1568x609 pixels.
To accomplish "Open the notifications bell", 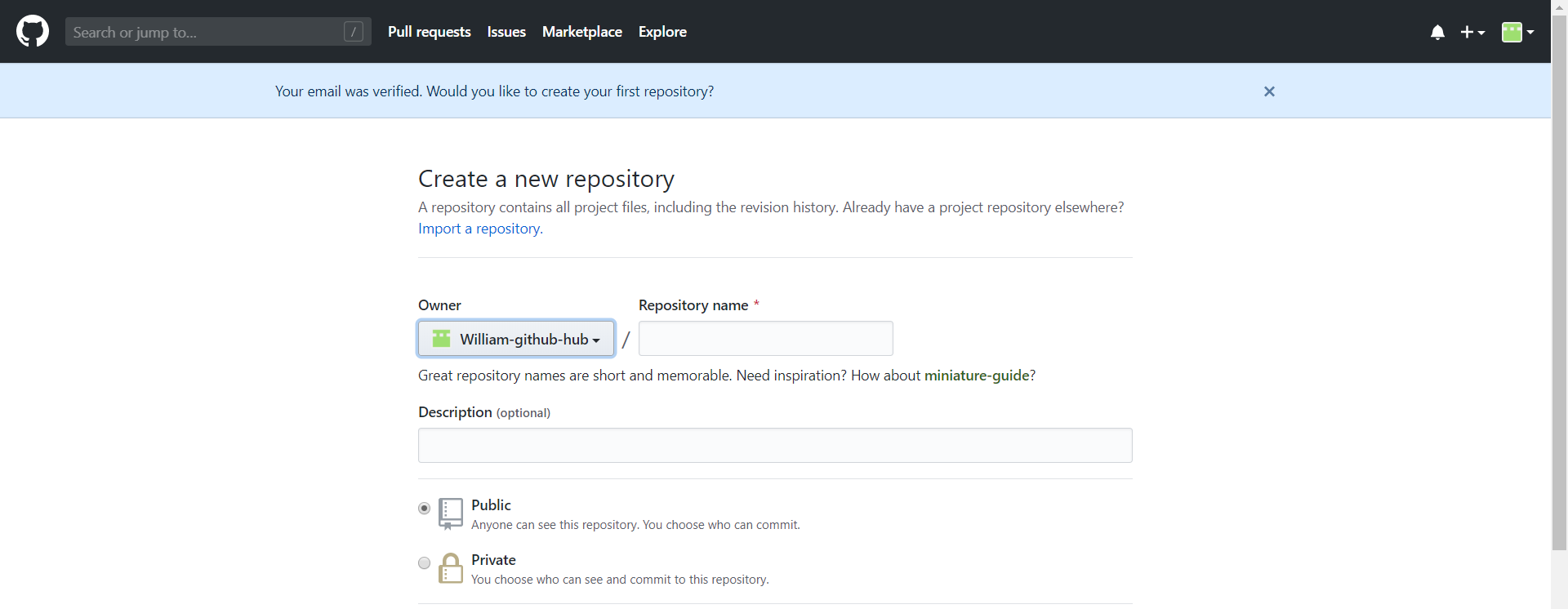I will click(x=1437, y=32).
